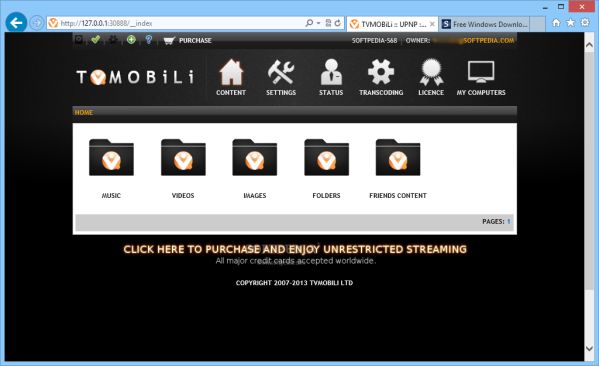Expand the address bar search dropdown arrow

click(318, 23)
